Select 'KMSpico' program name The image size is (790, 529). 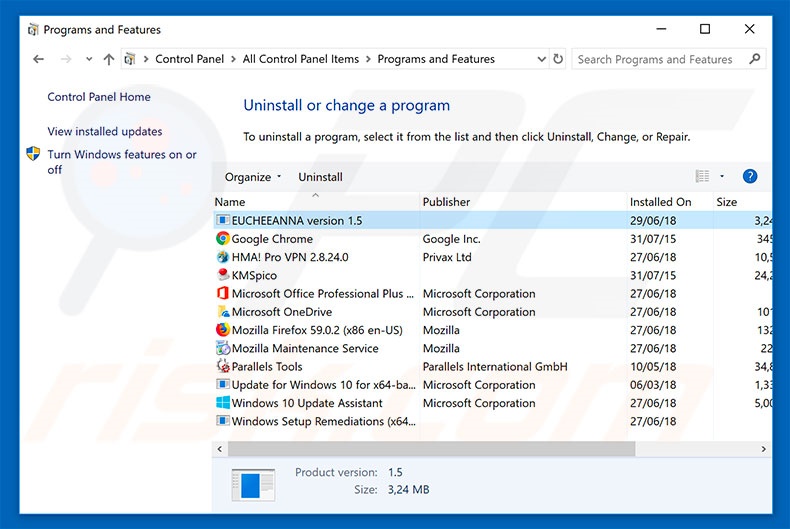pos(254,276)
